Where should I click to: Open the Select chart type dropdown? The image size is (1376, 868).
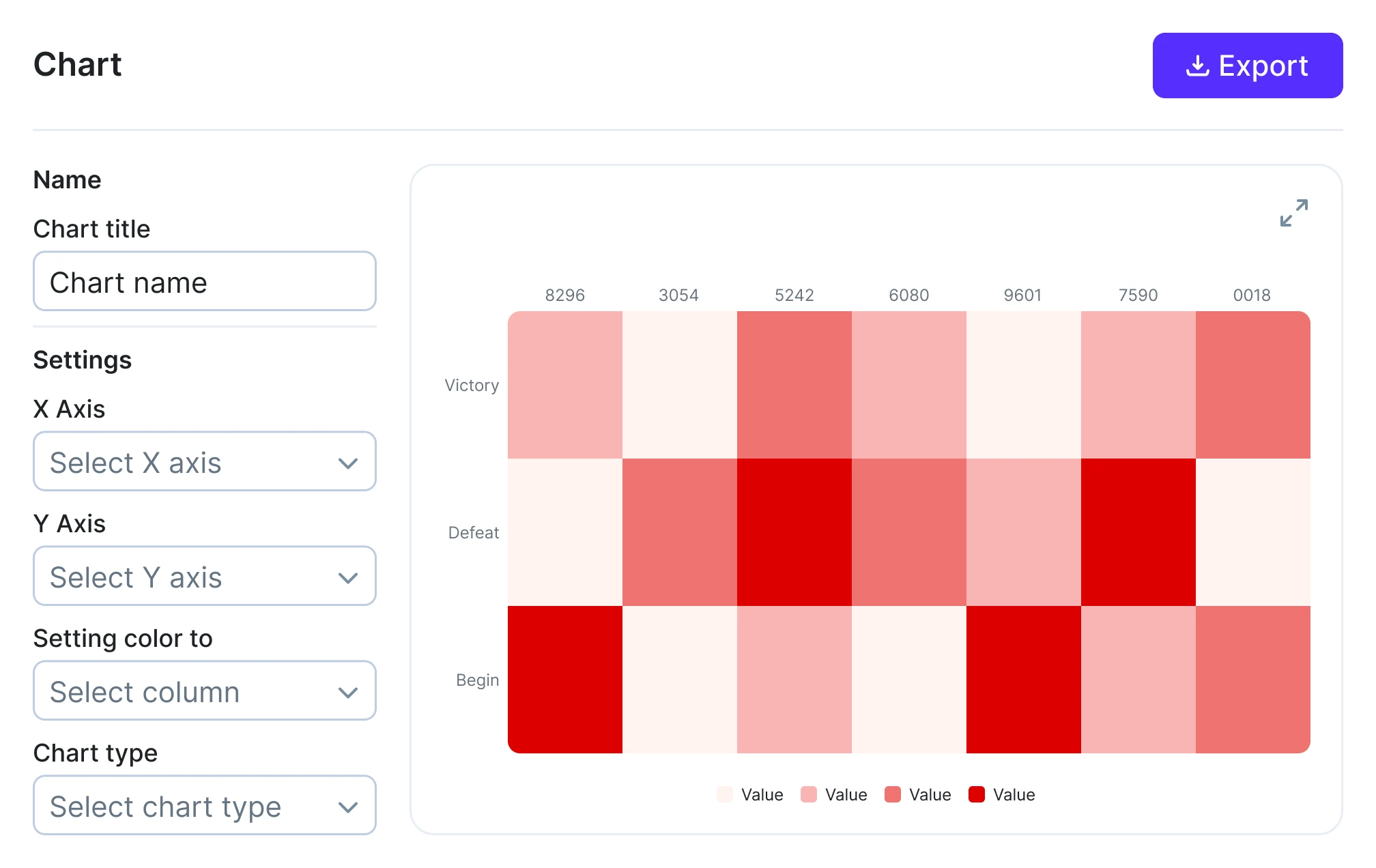click(204, 805)
